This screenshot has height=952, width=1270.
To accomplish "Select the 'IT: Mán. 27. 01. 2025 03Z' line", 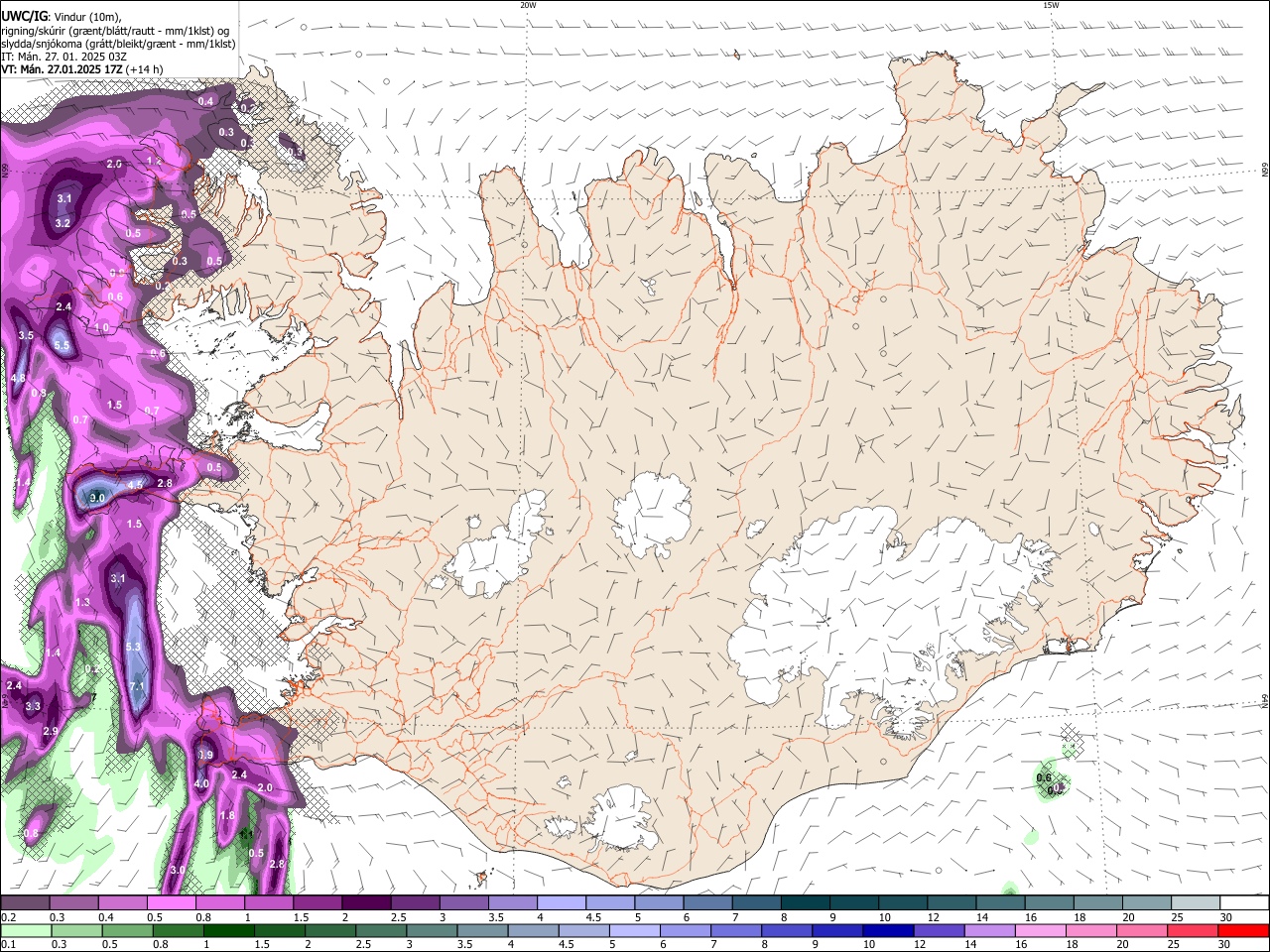I will click(63, 57).
